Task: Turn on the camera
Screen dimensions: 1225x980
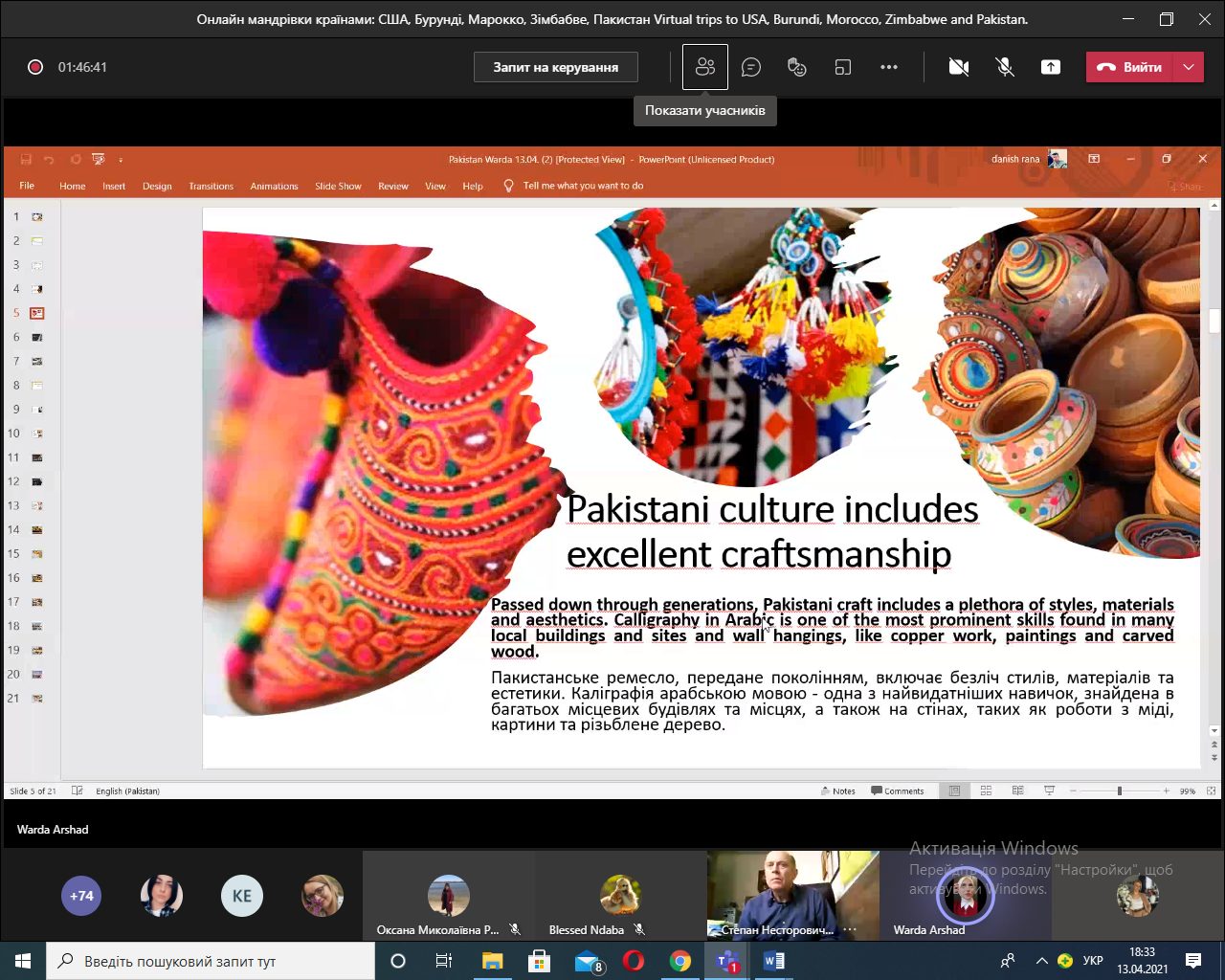Action: click(958, 67)
